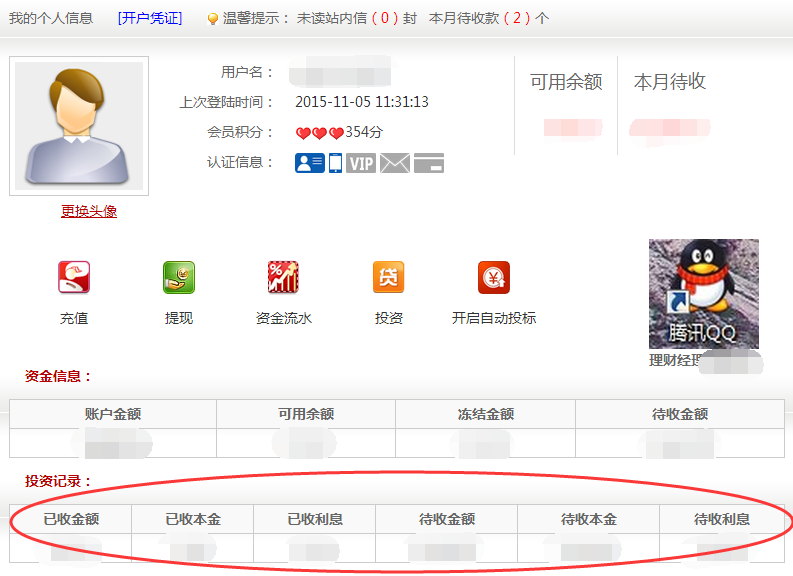Open the 腾讯QQ shortcut icon

(x=703, y=293)
